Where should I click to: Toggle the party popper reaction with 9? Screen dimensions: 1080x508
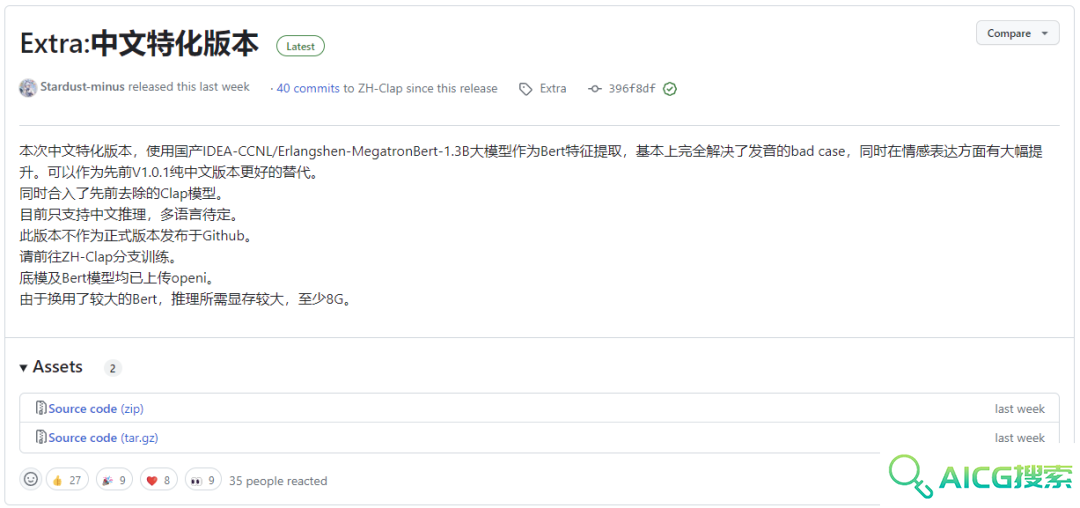coord(114,480)
